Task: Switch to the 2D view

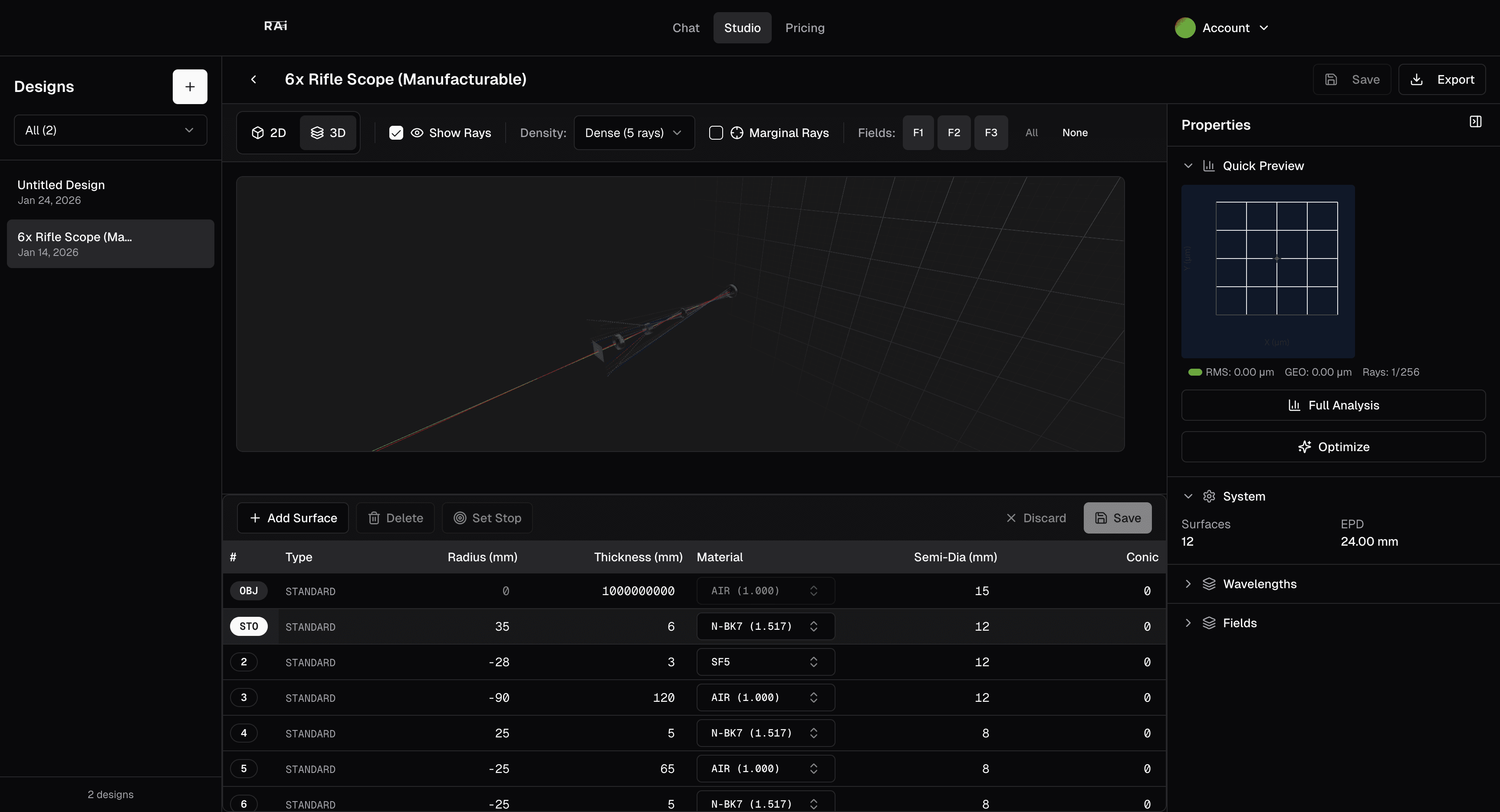Action: pyautogui.click(x=269, y=132)
